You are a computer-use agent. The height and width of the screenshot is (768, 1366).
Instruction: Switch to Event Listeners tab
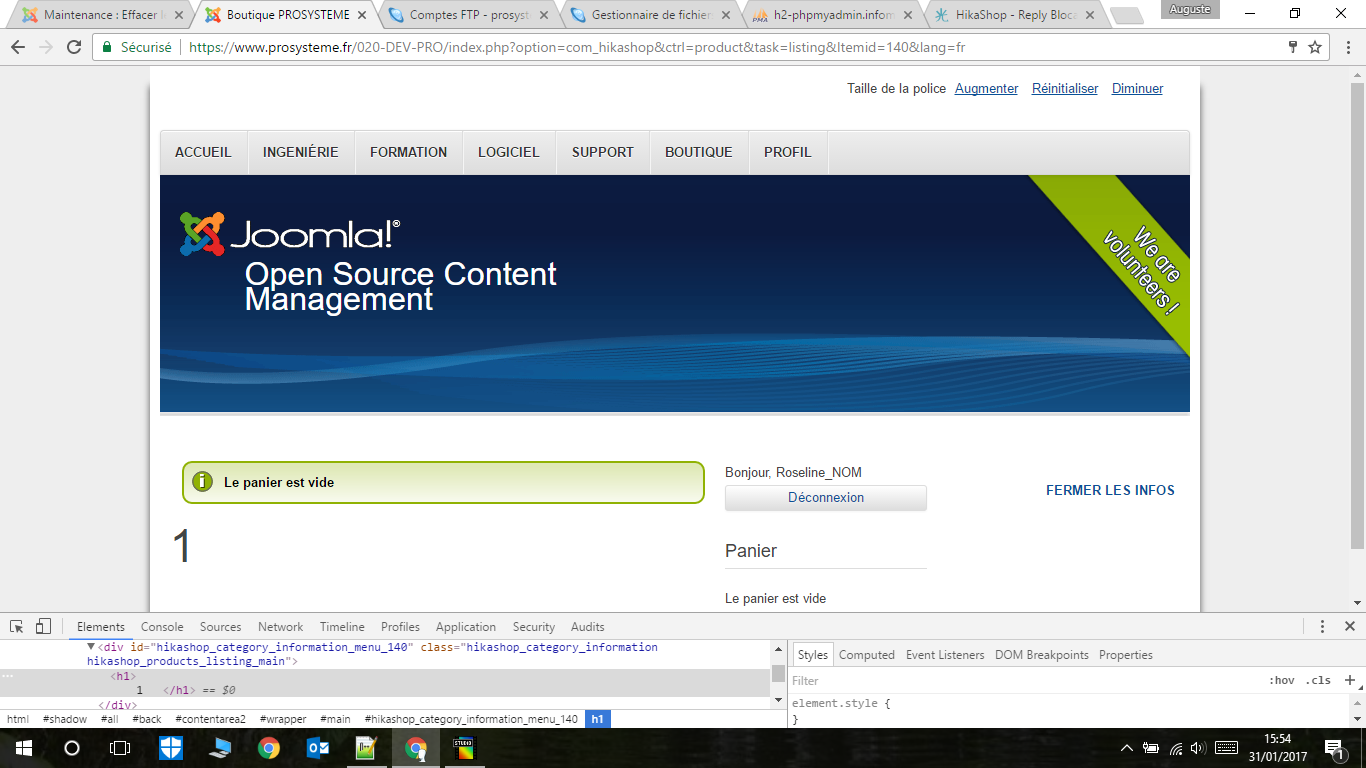click(x=943, y=655)
